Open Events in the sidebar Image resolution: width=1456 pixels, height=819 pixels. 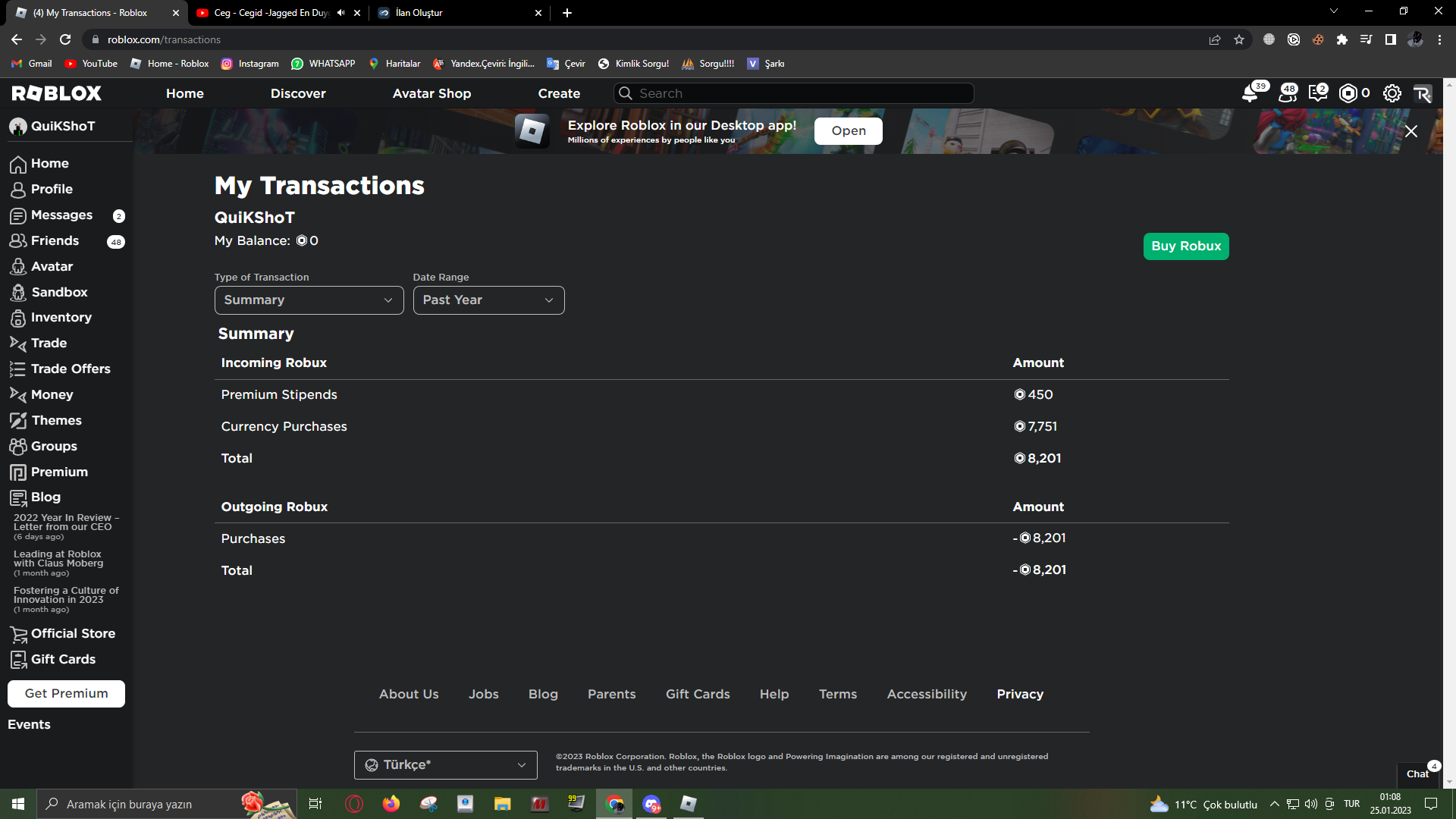point(29,725)
